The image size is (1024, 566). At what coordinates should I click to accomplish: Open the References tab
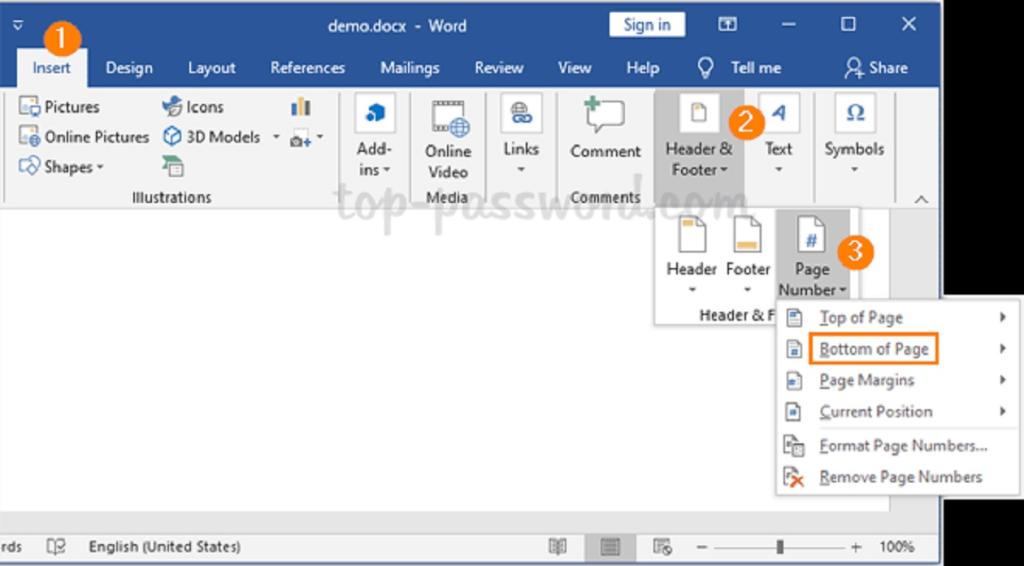[x=307, y=68]
